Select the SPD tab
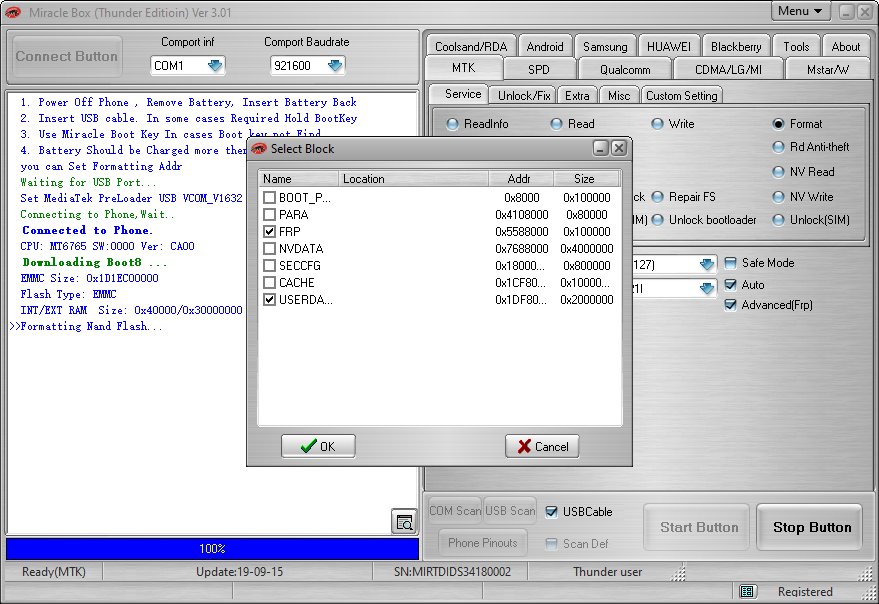This screenshot has width=879, height=604. coord(539,70)
